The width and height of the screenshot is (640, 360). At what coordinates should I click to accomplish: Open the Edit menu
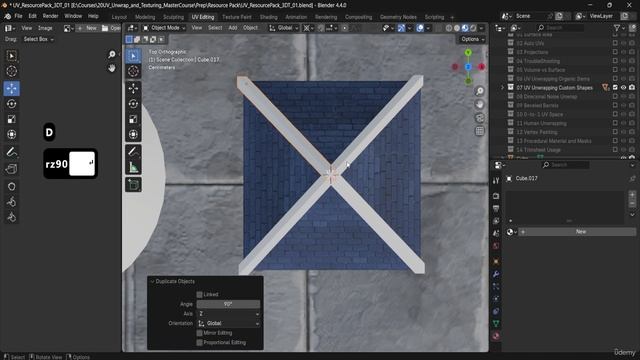tap(33, 16)
